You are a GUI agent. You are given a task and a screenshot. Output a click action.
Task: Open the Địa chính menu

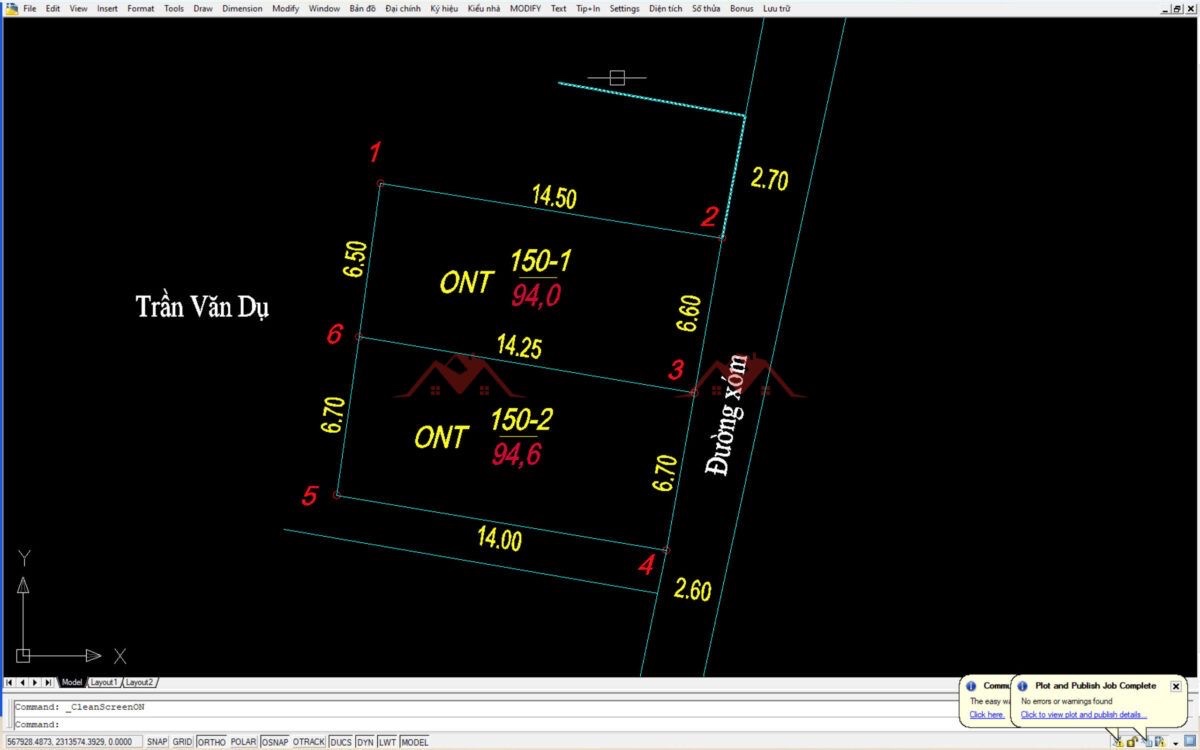click(403, 8)
